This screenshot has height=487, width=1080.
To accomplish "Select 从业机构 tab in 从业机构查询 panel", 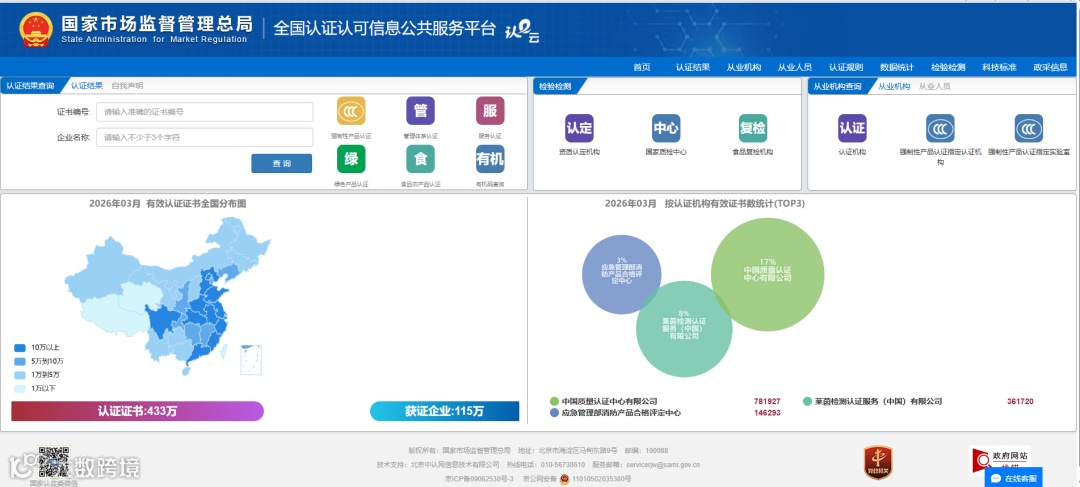I will pos(894,86).
